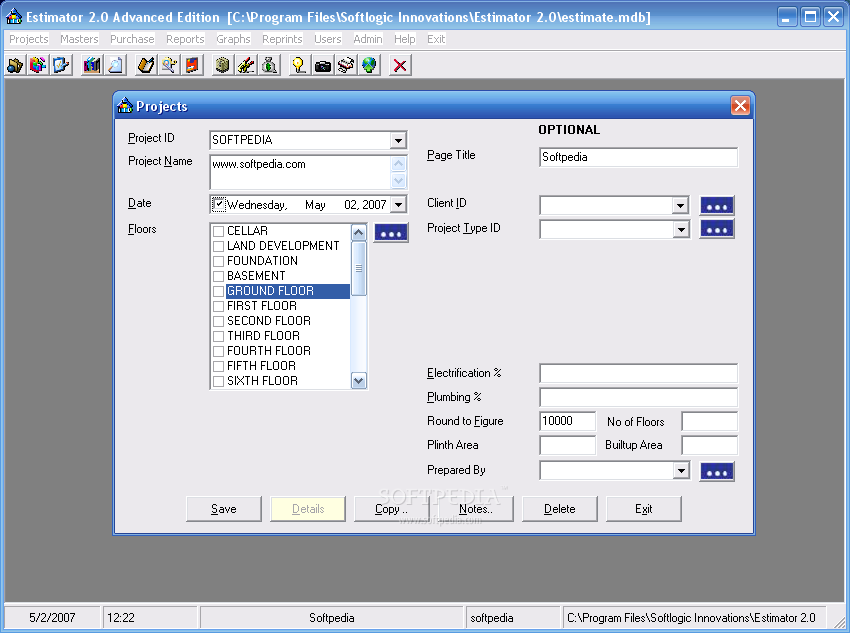Image resolution: width=850 pixels, height=633 pixels.
Task: Click the bookshelf toolbar icon
Action: 92,66
